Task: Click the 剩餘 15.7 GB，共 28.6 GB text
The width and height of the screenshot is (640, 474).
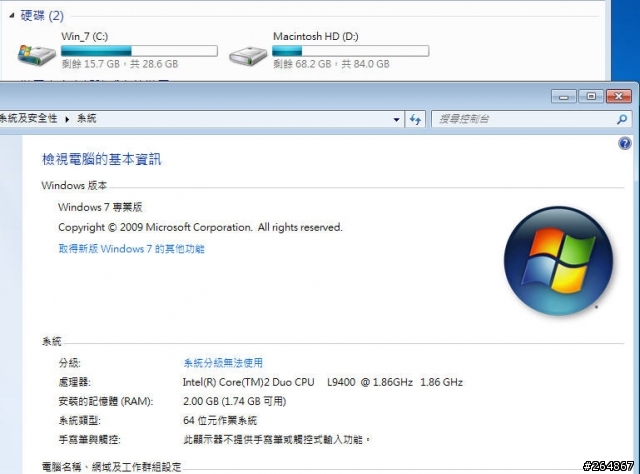Action: click(x=120, y=64)
